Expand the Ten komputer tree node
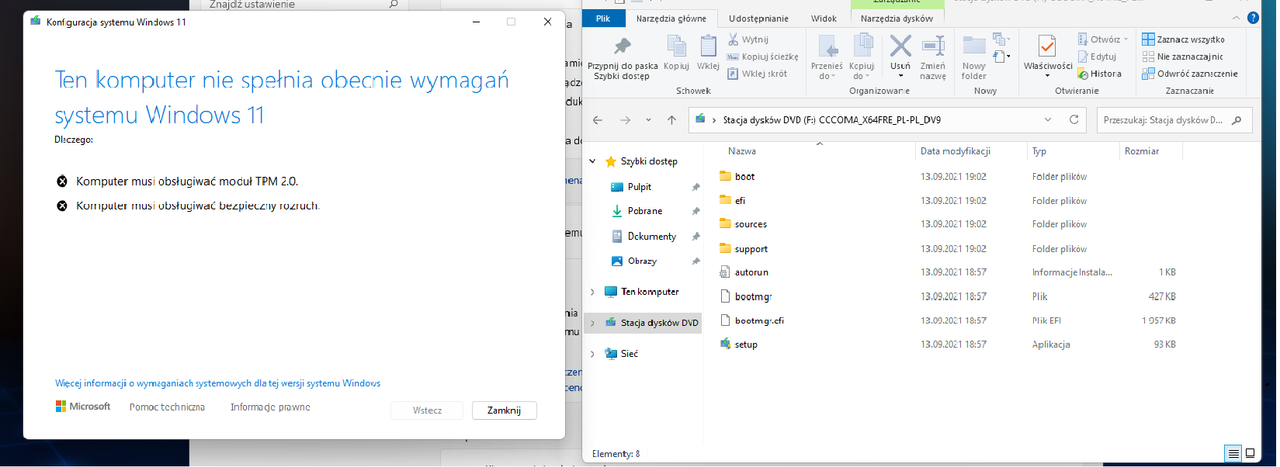The height and width of the screenshot is (467, 1280). 593,292
